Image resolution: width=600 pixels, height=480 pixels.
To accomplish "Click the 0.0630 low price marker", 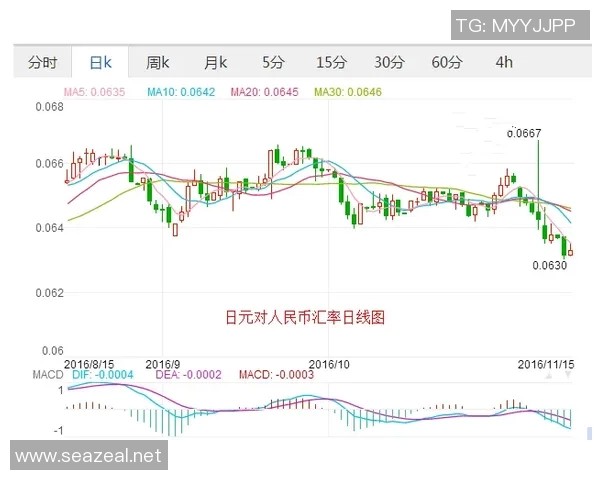I will (549, 266).
